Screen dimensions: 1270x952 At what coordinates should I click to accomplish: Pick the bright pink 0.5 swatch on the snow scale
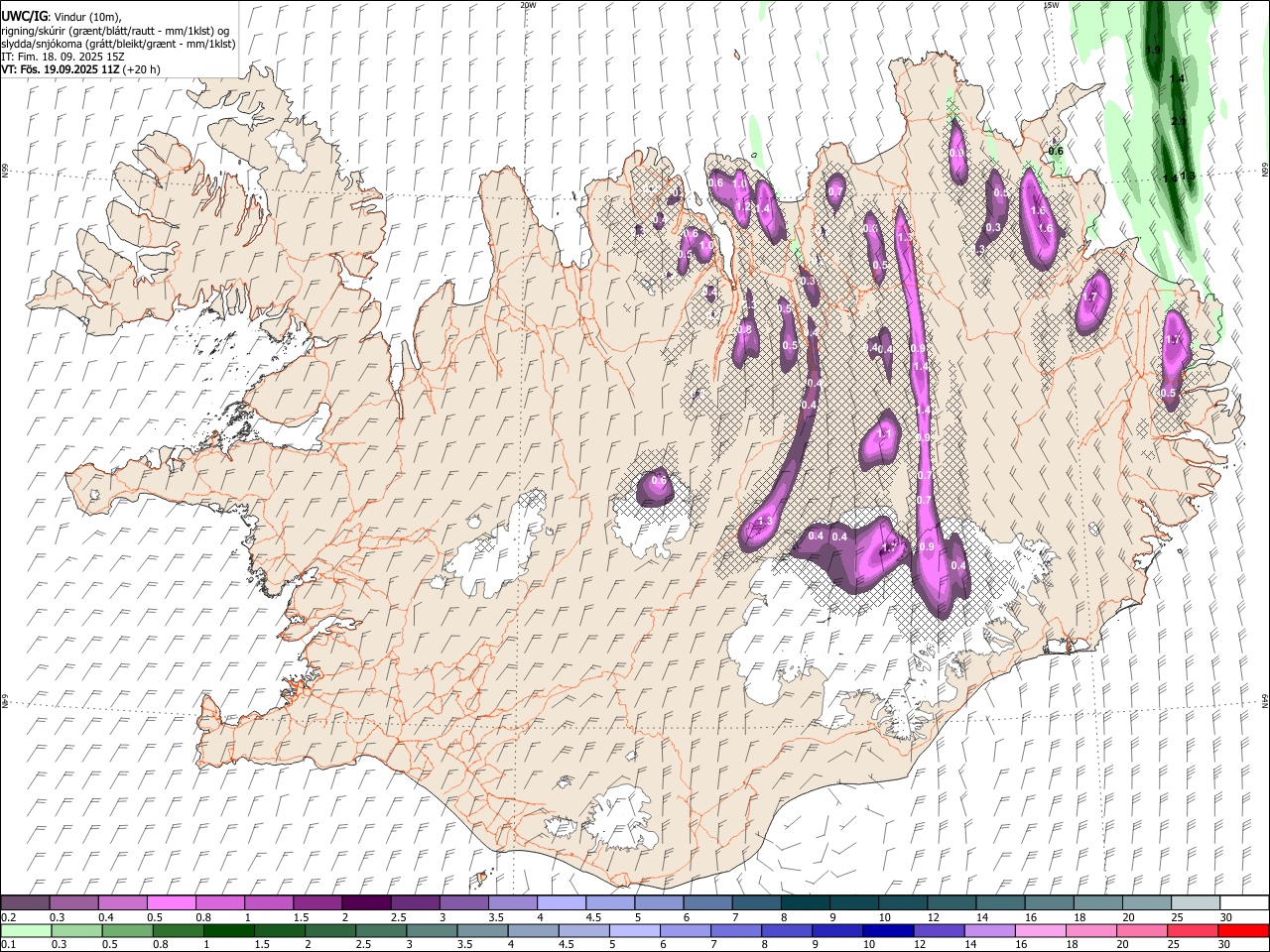[171, 902]
